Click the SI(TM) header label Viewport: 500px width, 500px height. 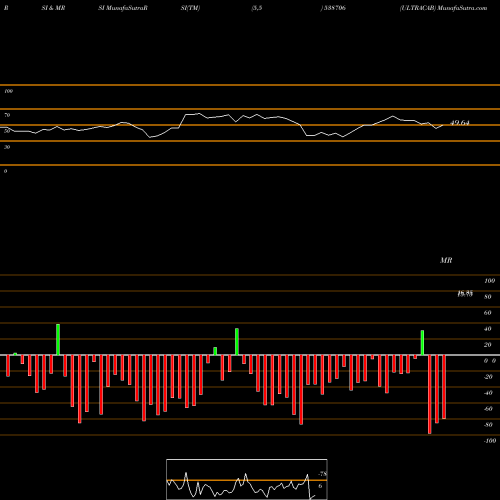(190, 8)
